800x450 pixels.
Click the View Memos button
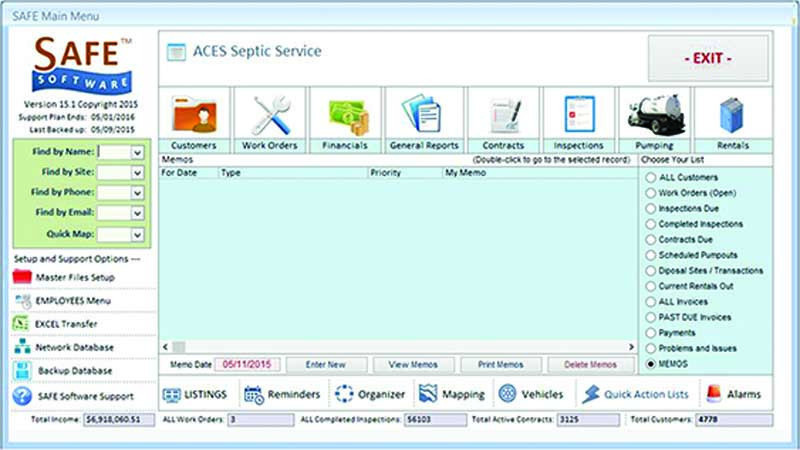pyautogui.click(x=413, y=364)
